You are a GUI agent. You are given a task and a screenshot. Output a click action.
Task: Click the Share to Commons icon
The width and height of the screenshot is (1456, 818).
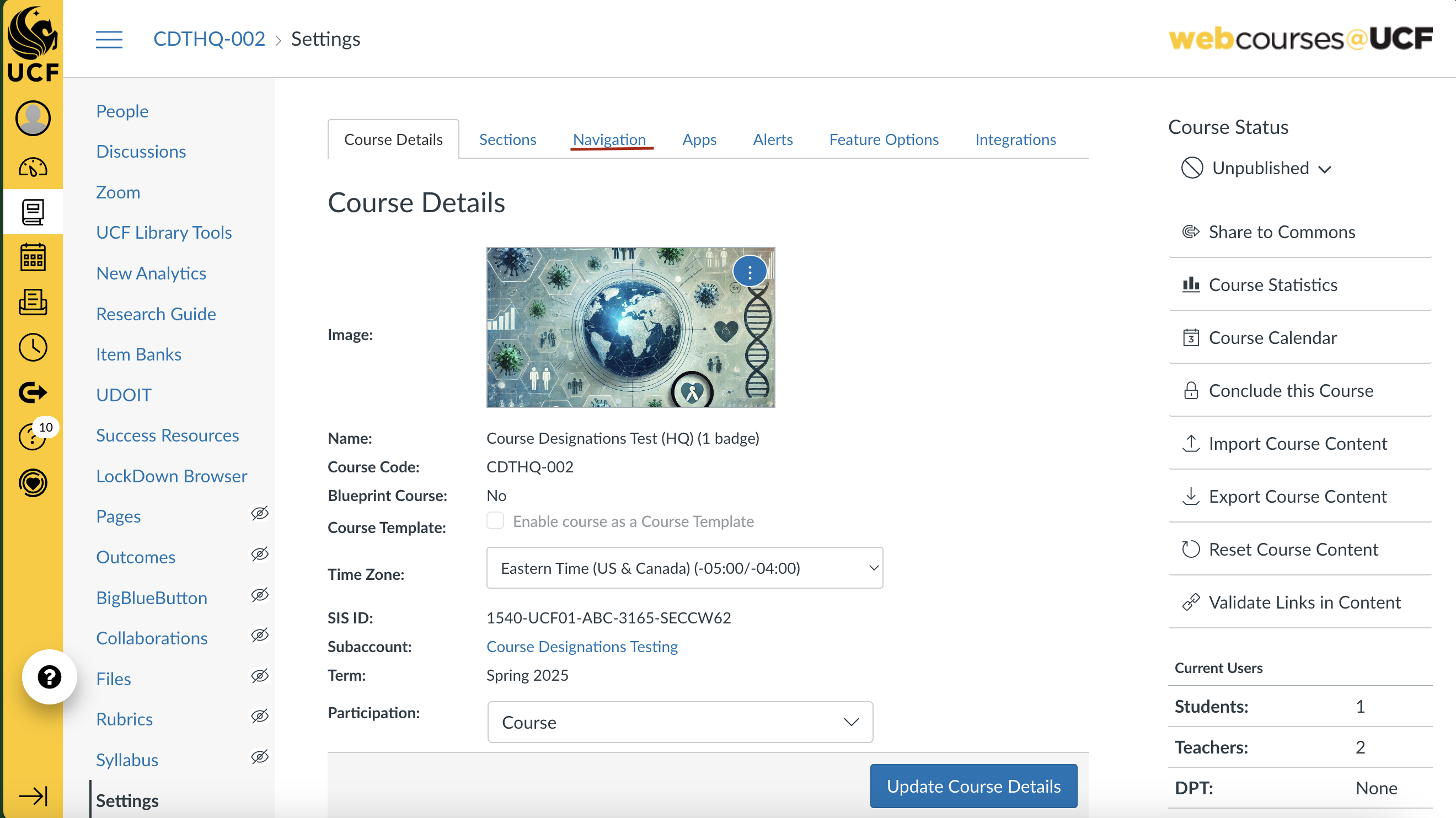click(x=1191, y=232)
